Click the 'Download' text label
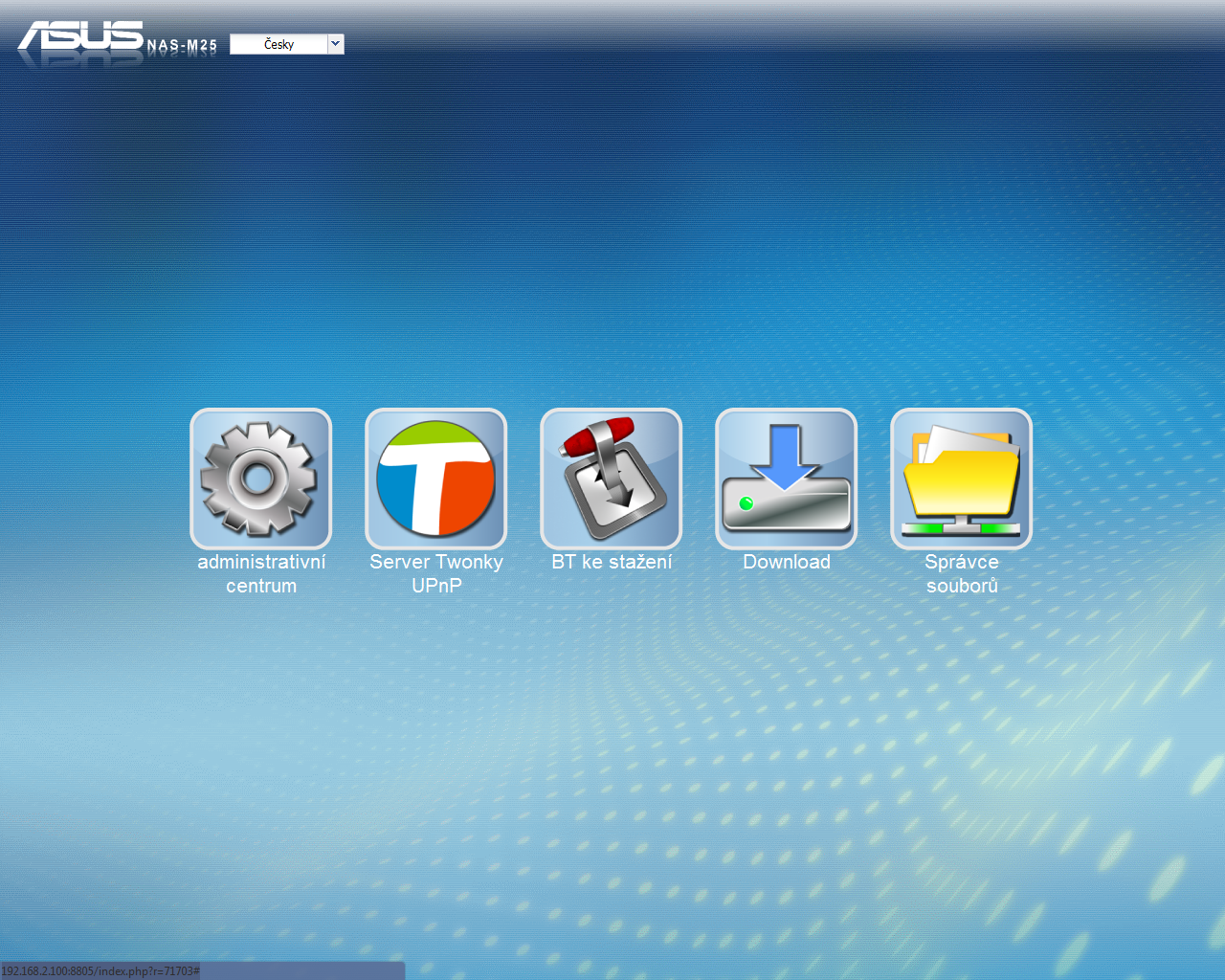Viewport: 1225px width, 980px height. pos(787,562)
